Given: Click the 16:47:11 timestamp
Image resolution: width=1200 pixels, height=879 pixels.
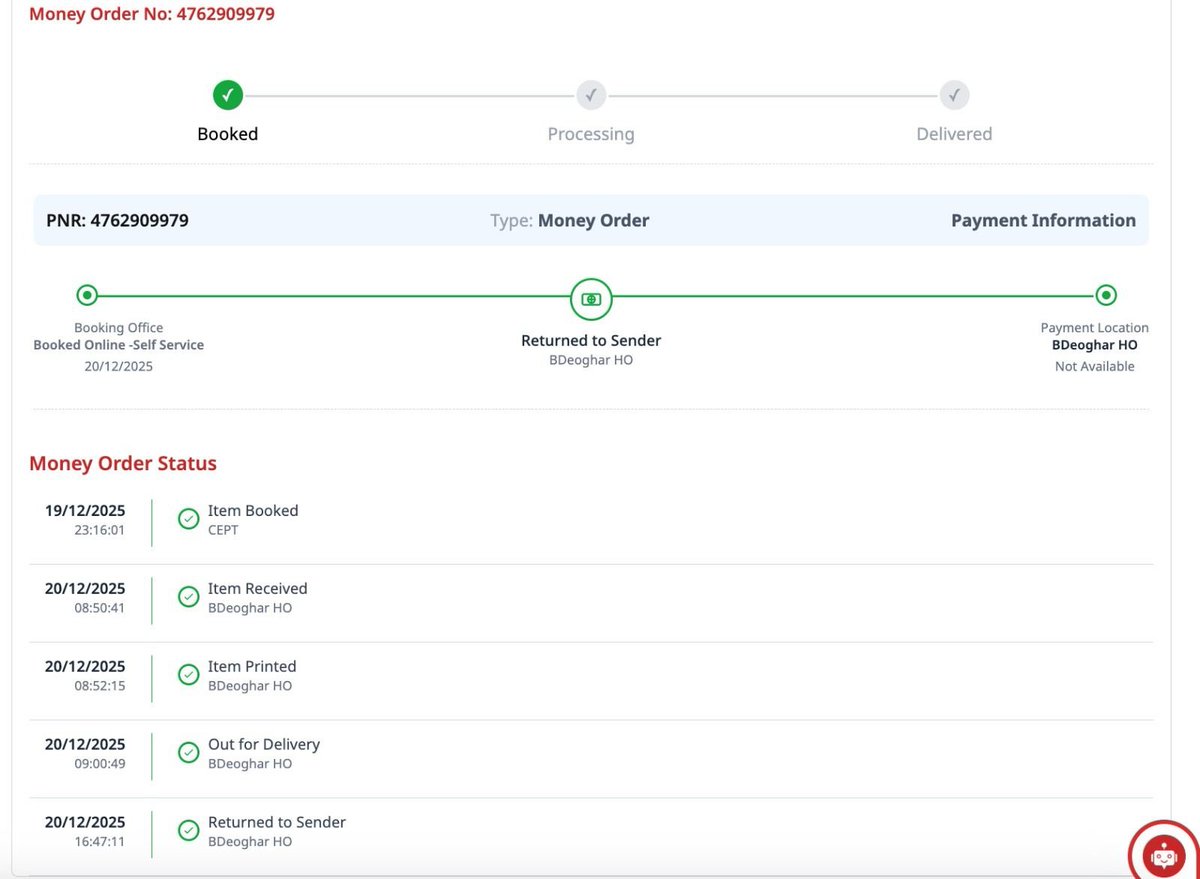Looking at the screenshot, I should coord(100,841).
